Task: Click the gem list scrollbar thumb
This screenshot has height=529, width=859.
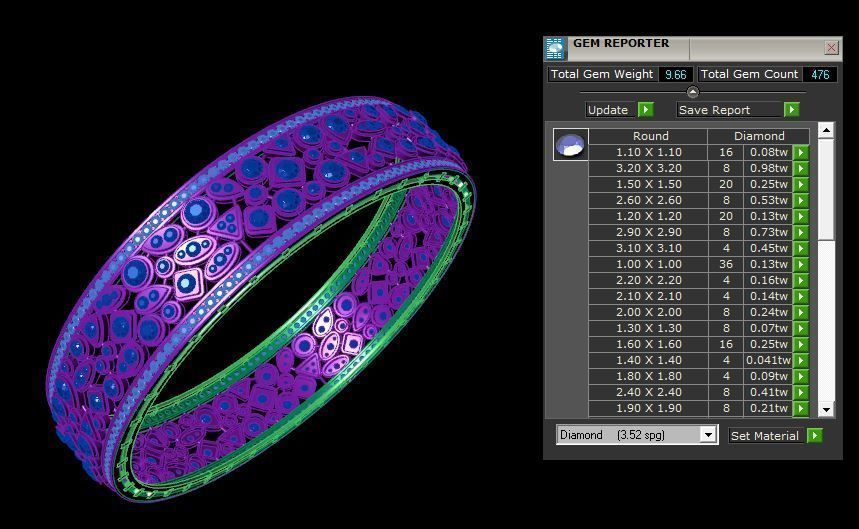Action: [x=826, y=189]
